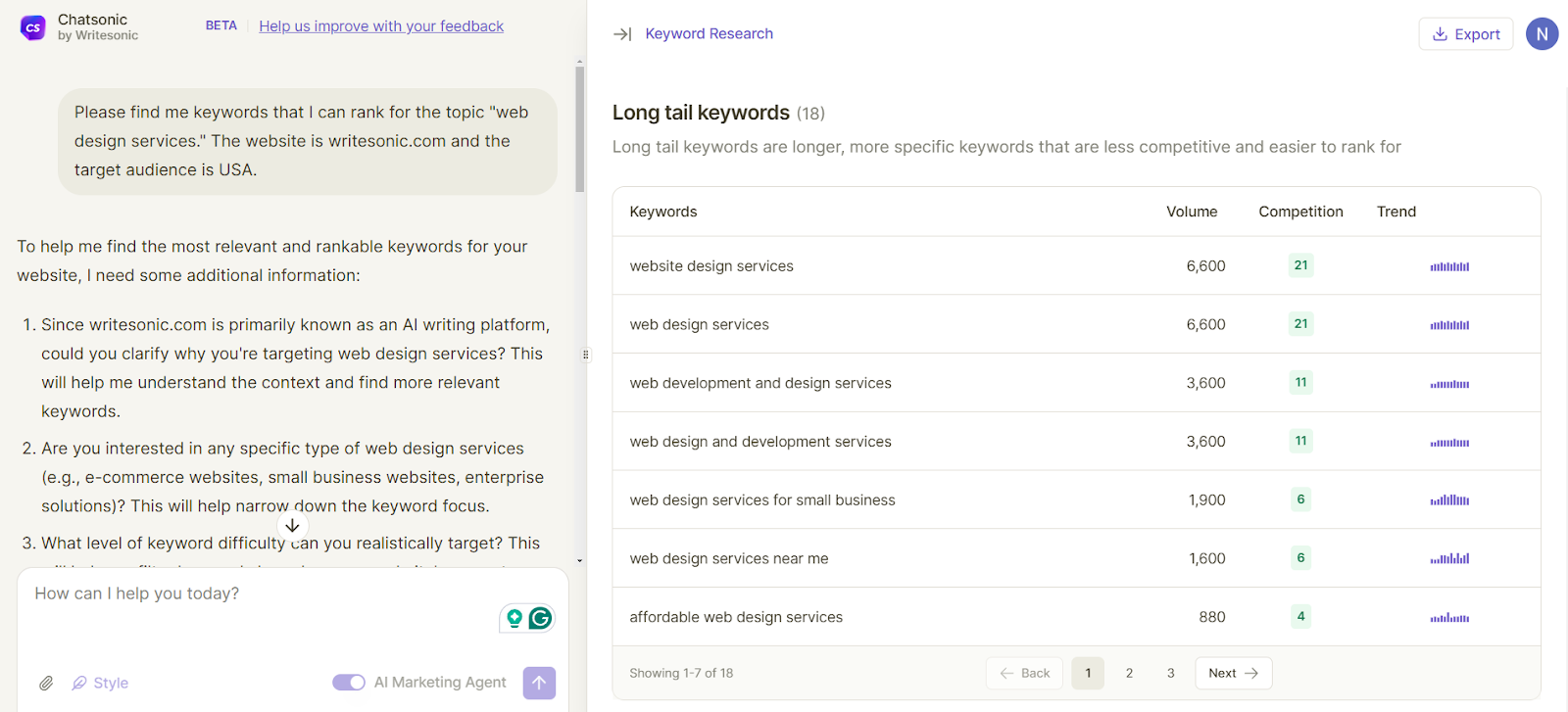1568x712 pixels.
Task: Click the chat scrollbar thumb
Action: click(580, 127)
